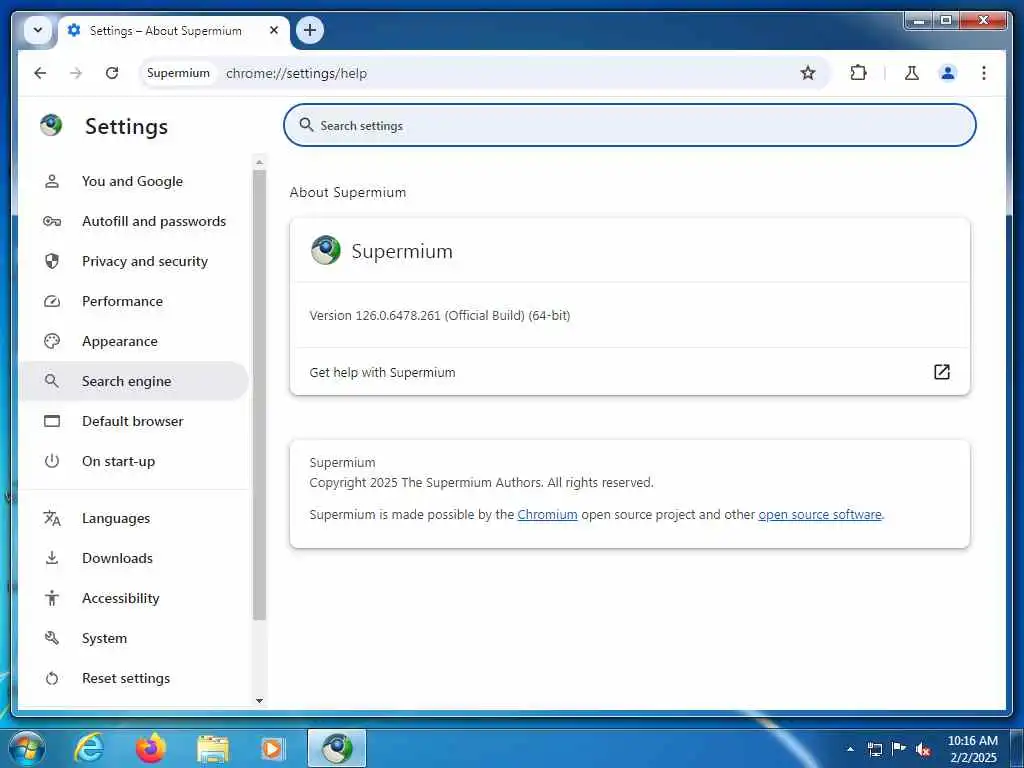Click the wrench icon beside System
This screenshot has height=768, width=1024.
(52, 638)
